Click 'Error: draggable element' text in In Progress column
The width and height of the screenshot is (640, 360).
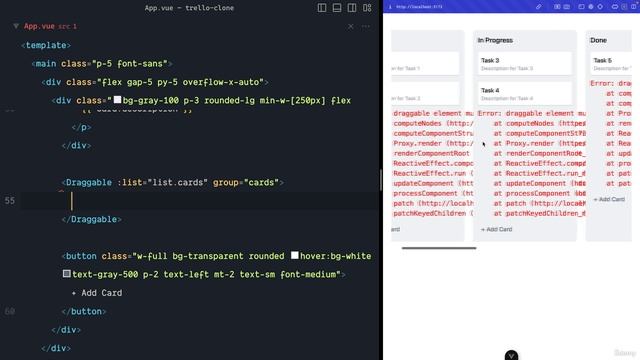pos(532,113)
